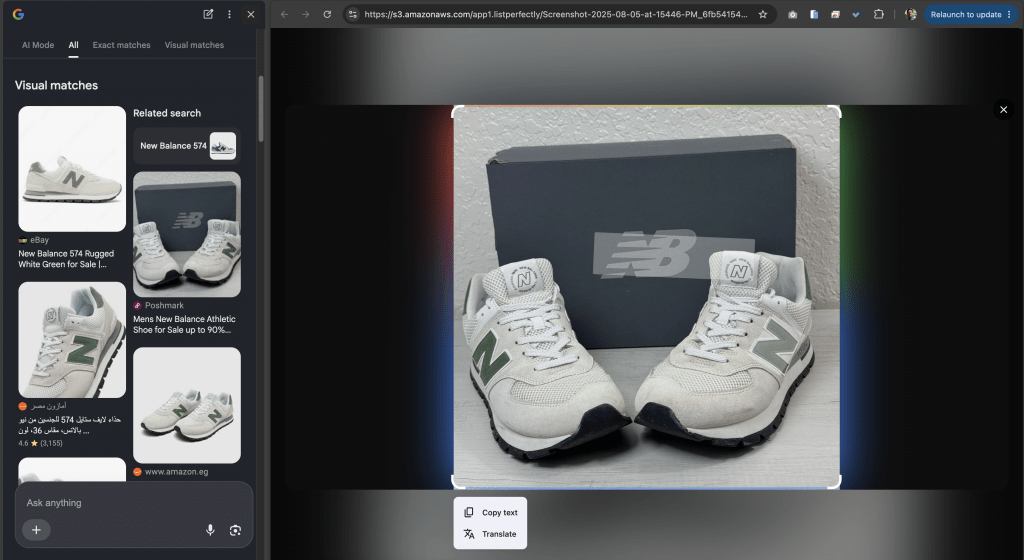The image size is (1024, 560).
Task: Click the top-left Lens selection corner handle
Action: pos(457,111)
